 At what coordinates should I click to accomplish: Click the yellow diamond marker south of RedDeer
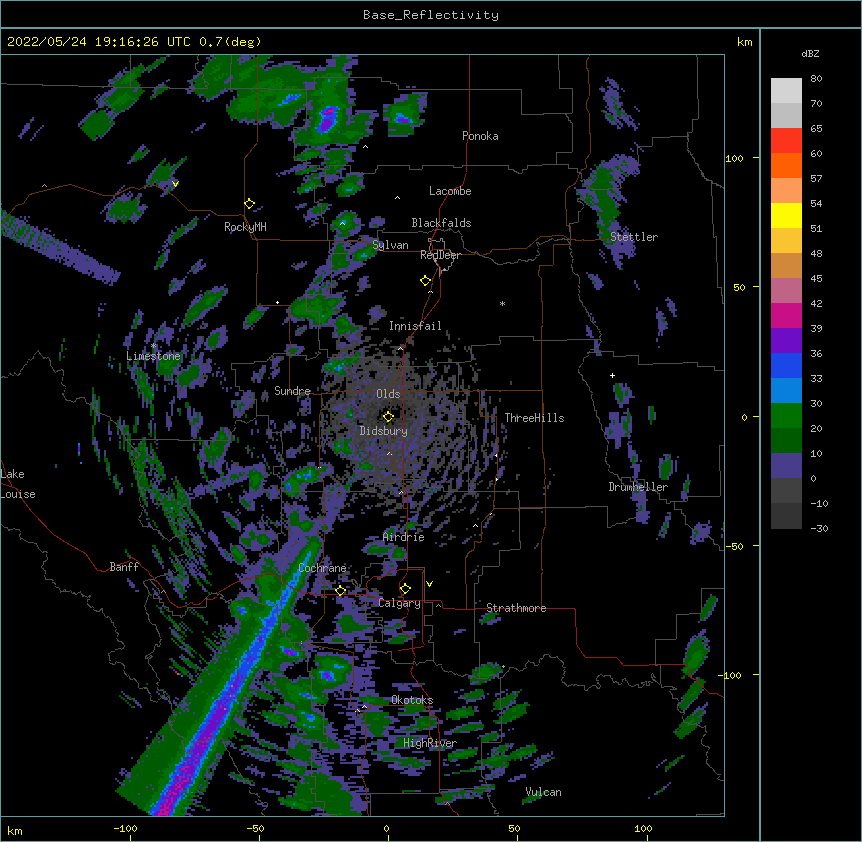(x=426, y=281)
